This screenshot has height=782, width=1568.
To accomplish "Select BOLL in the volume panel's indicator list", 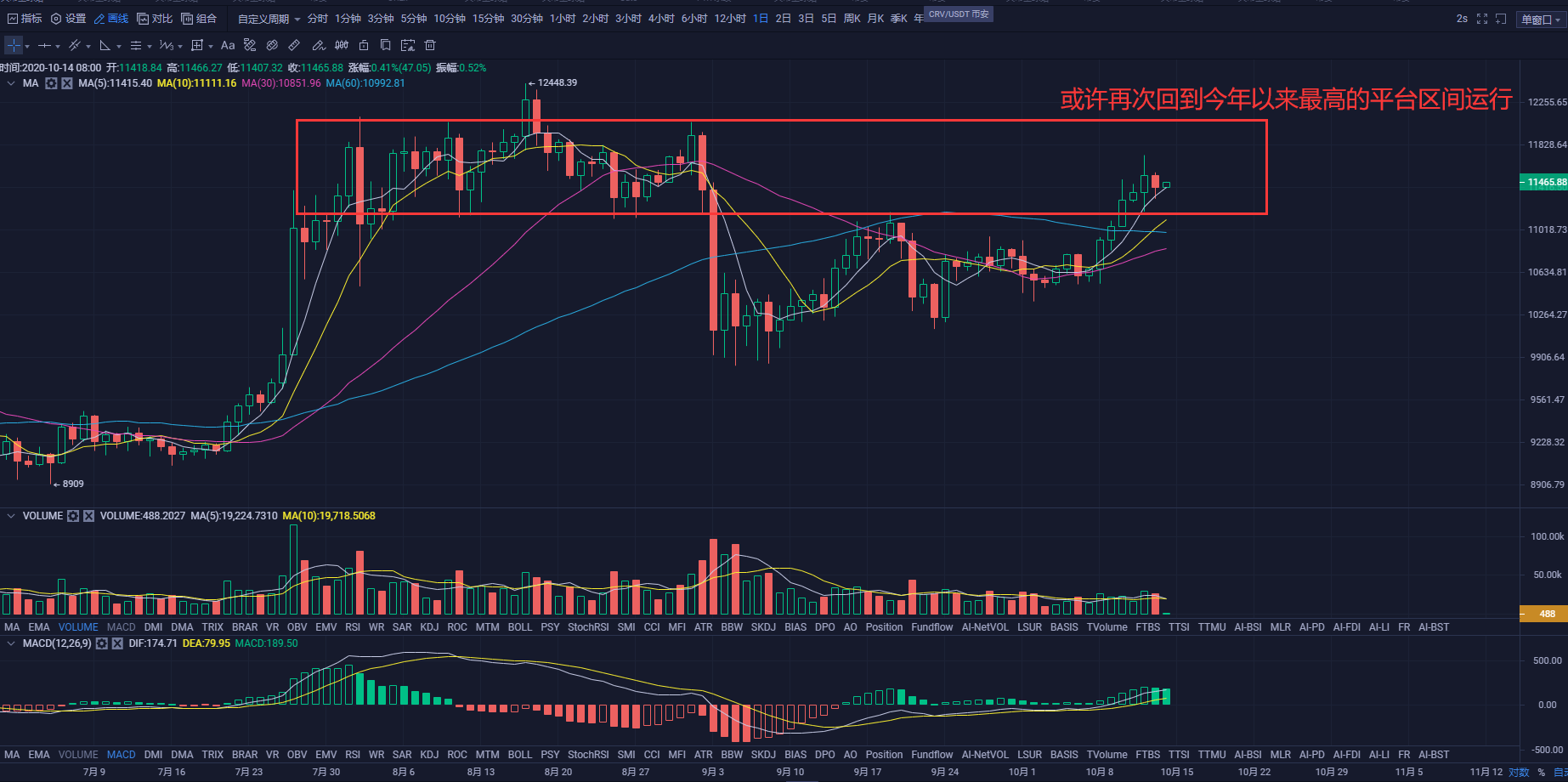I will (x=520, y=627).
